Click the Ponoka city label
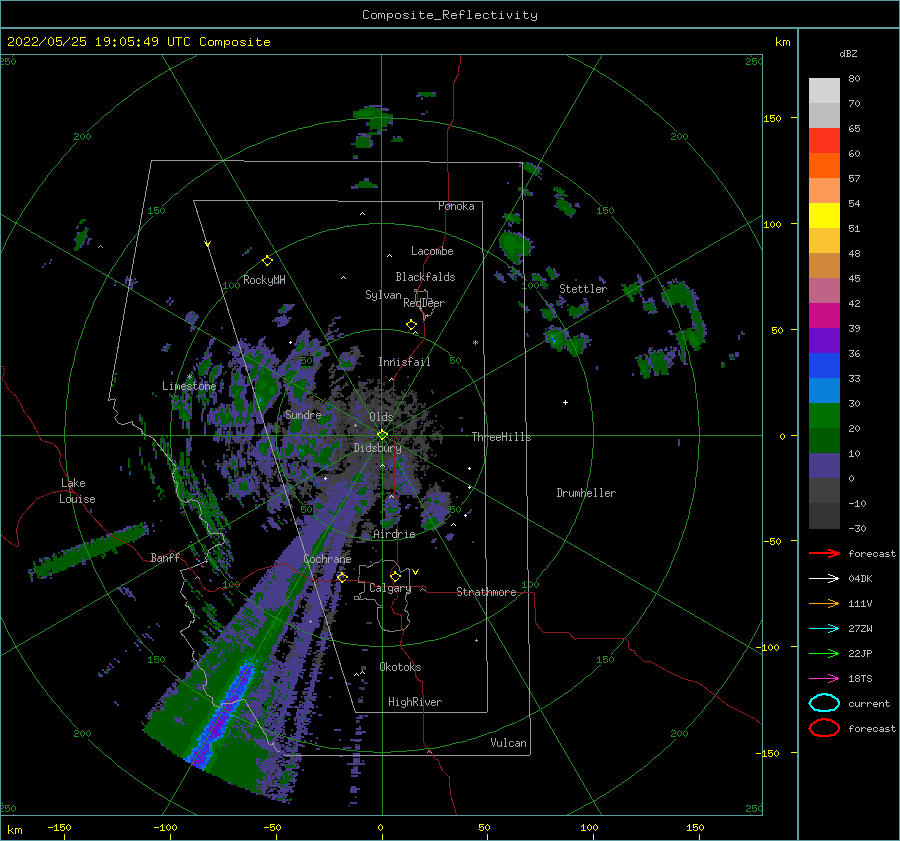Image resolution: width=900 pixels, height=841 pixels. (x=456, y=206)
